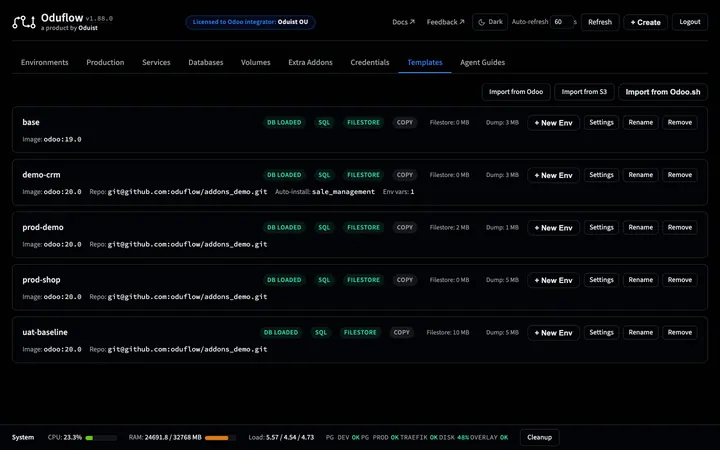Image resolution: width=720 pixels, height=450 pixels.
Task: Click Import from S3 button
Action: (x=584, y=92)
